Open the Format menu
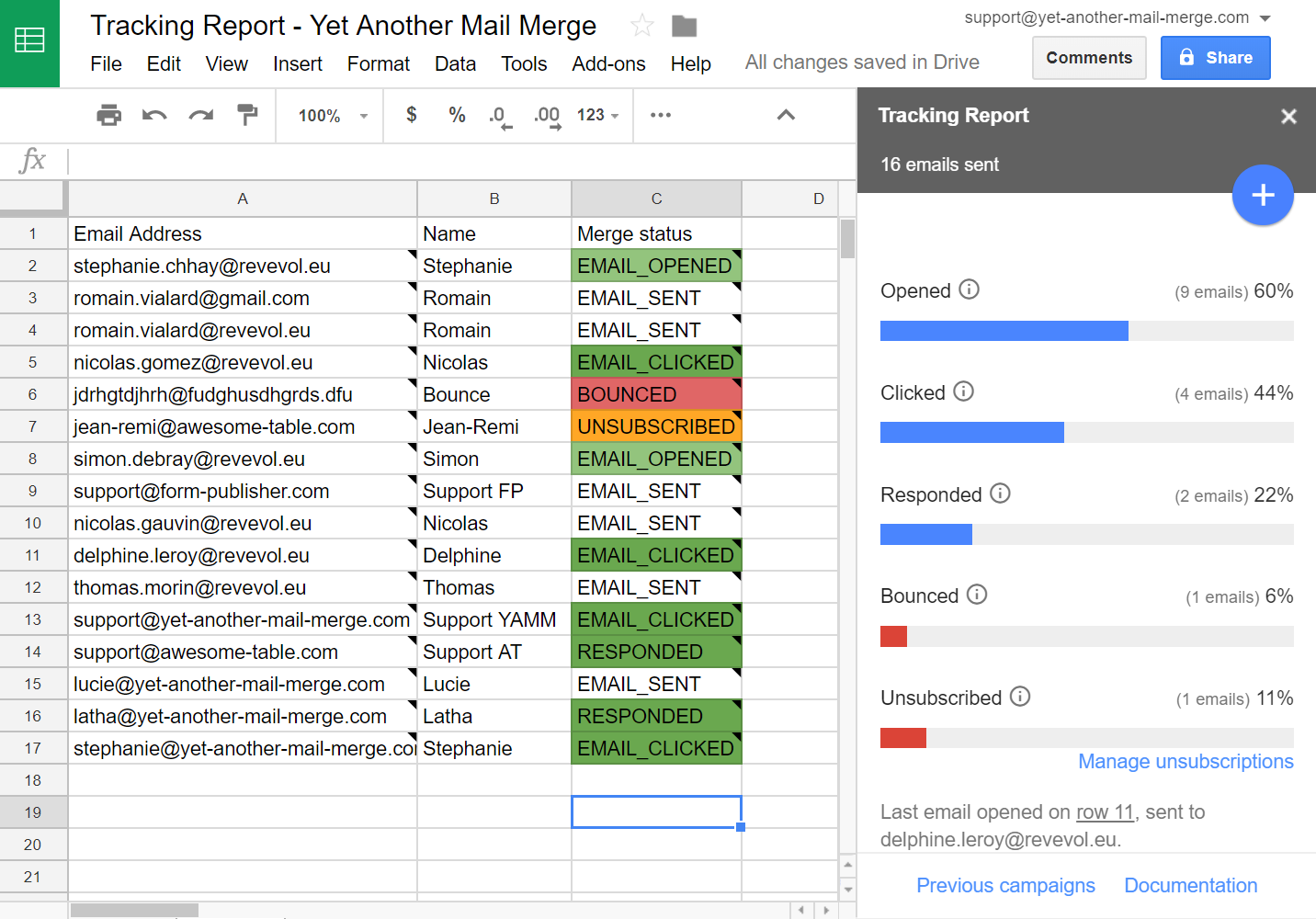This screenshot has width=1316, height=919. point(379,63)
